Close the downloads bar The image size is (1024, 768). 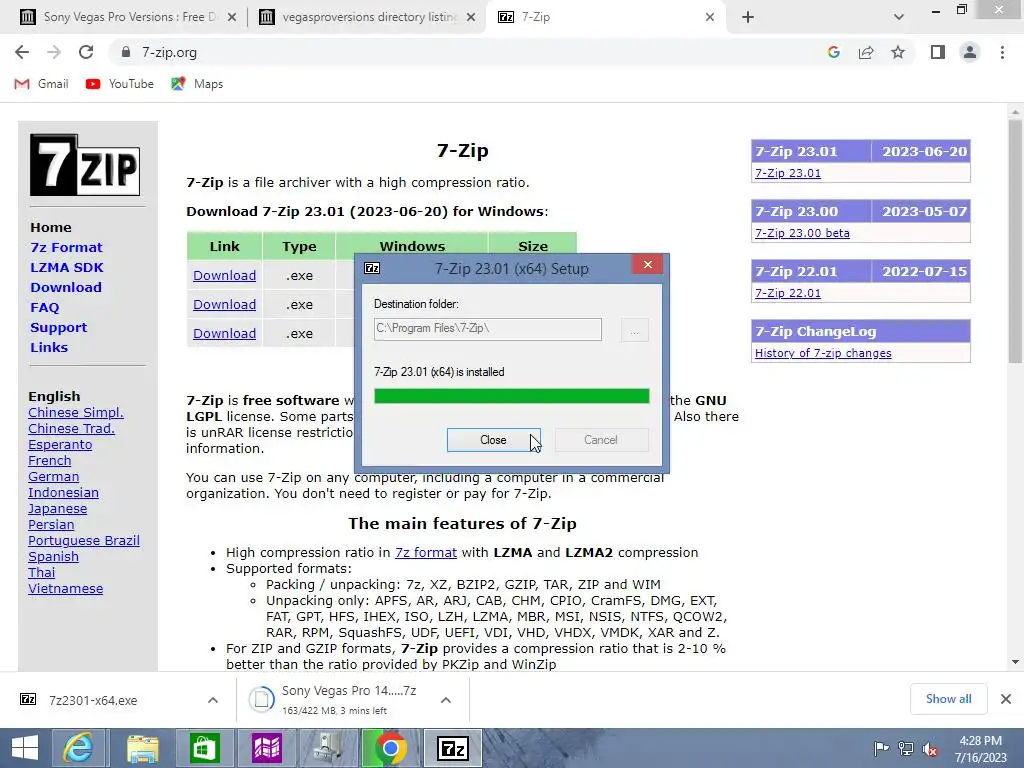point(1006,699)
